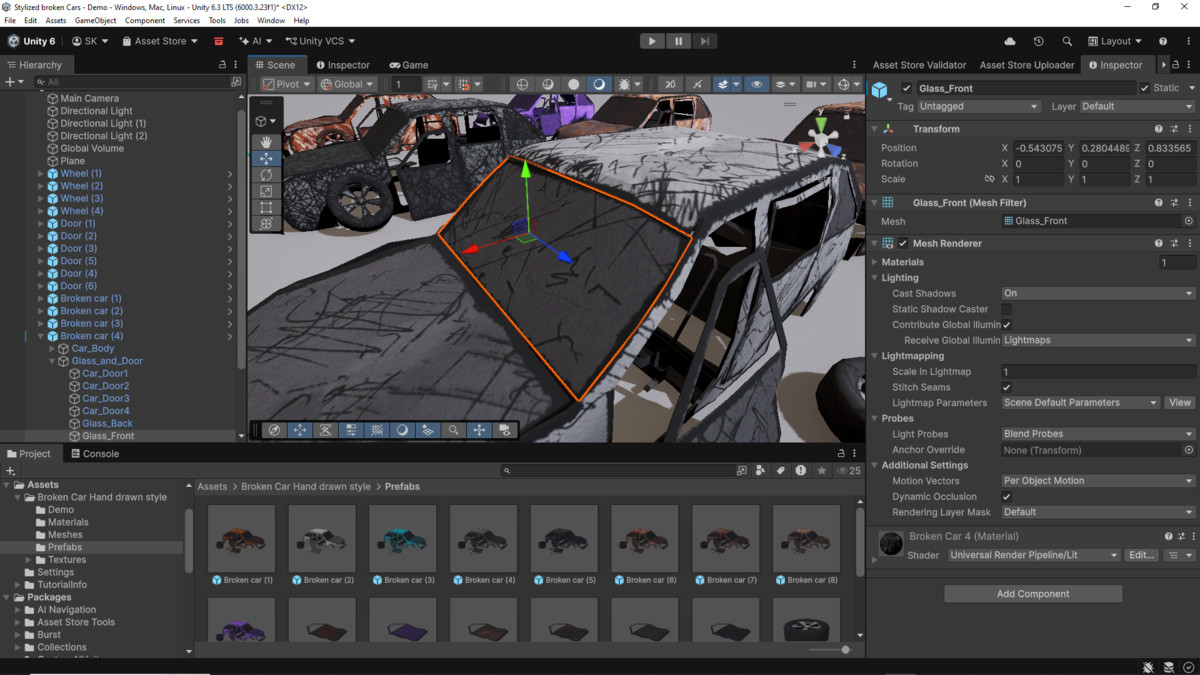Enable Static Shadow Caster checkbox

click(x=1006, y=309)
